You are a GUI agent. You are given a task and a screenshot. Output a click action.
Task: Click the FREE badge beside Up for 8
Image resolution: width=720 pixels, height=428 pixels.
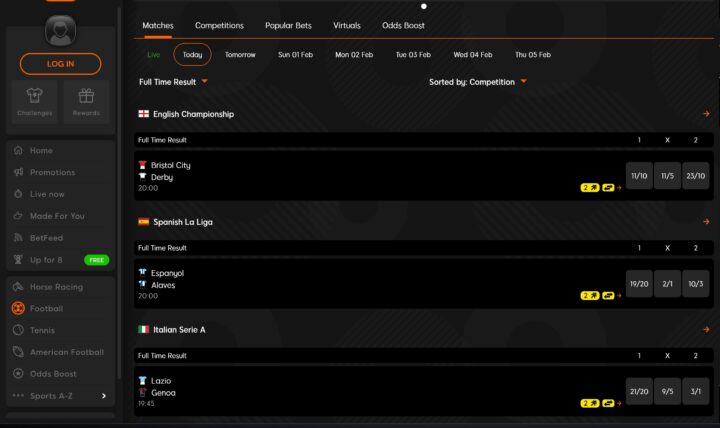[x=96, y=260]
